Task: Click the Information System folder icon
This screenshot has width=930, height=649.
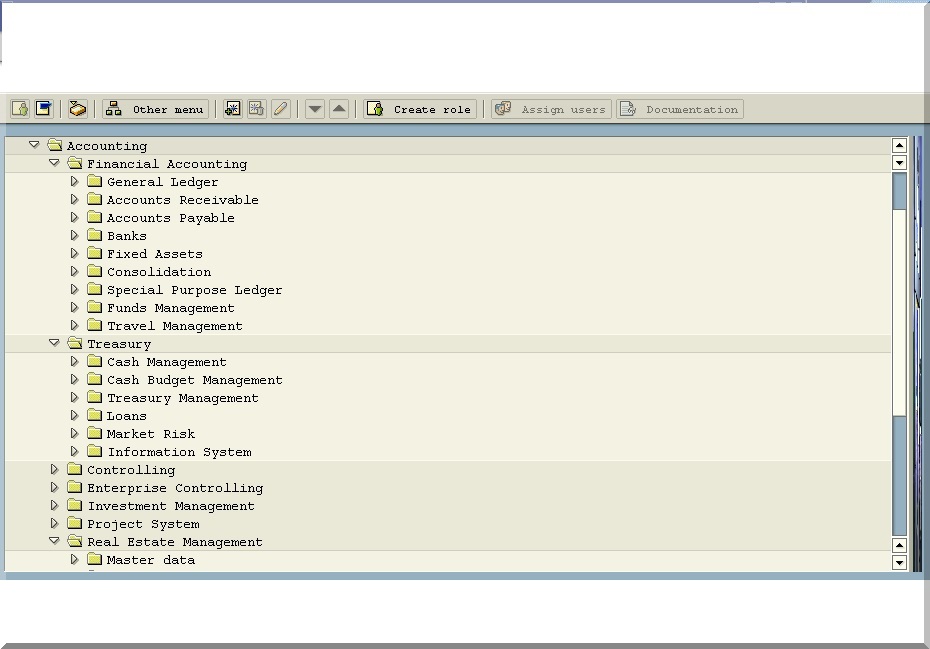Action: (94, 451)
